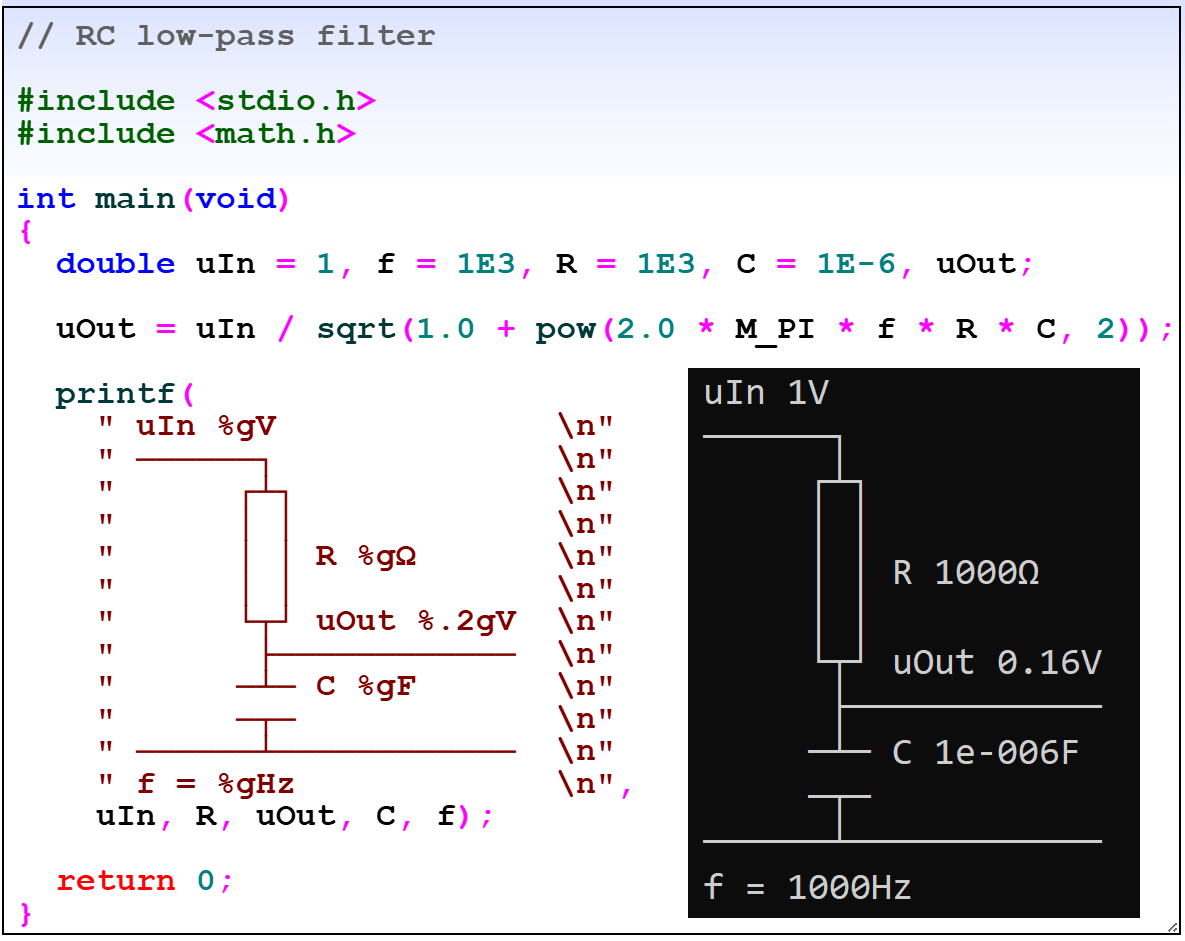The height and width of the screenshot is (941, 1185).
Task: Click the 'sqrt' function call
Action: coord(356,330)
